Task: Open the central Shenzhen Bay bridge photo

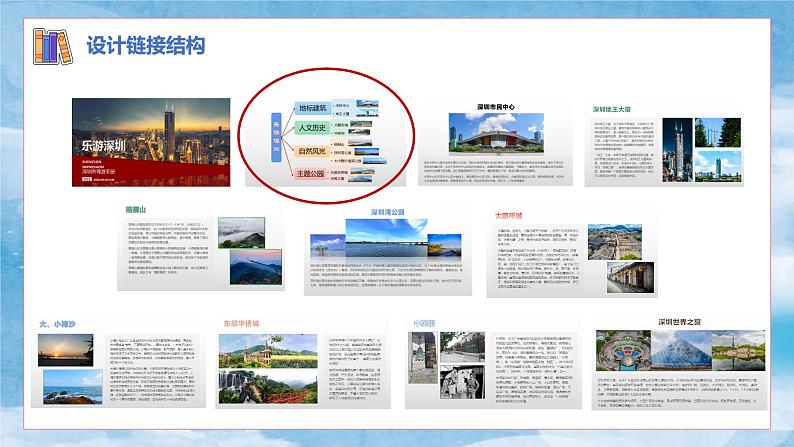Action: pyautogui.click(x=387, y=237)
